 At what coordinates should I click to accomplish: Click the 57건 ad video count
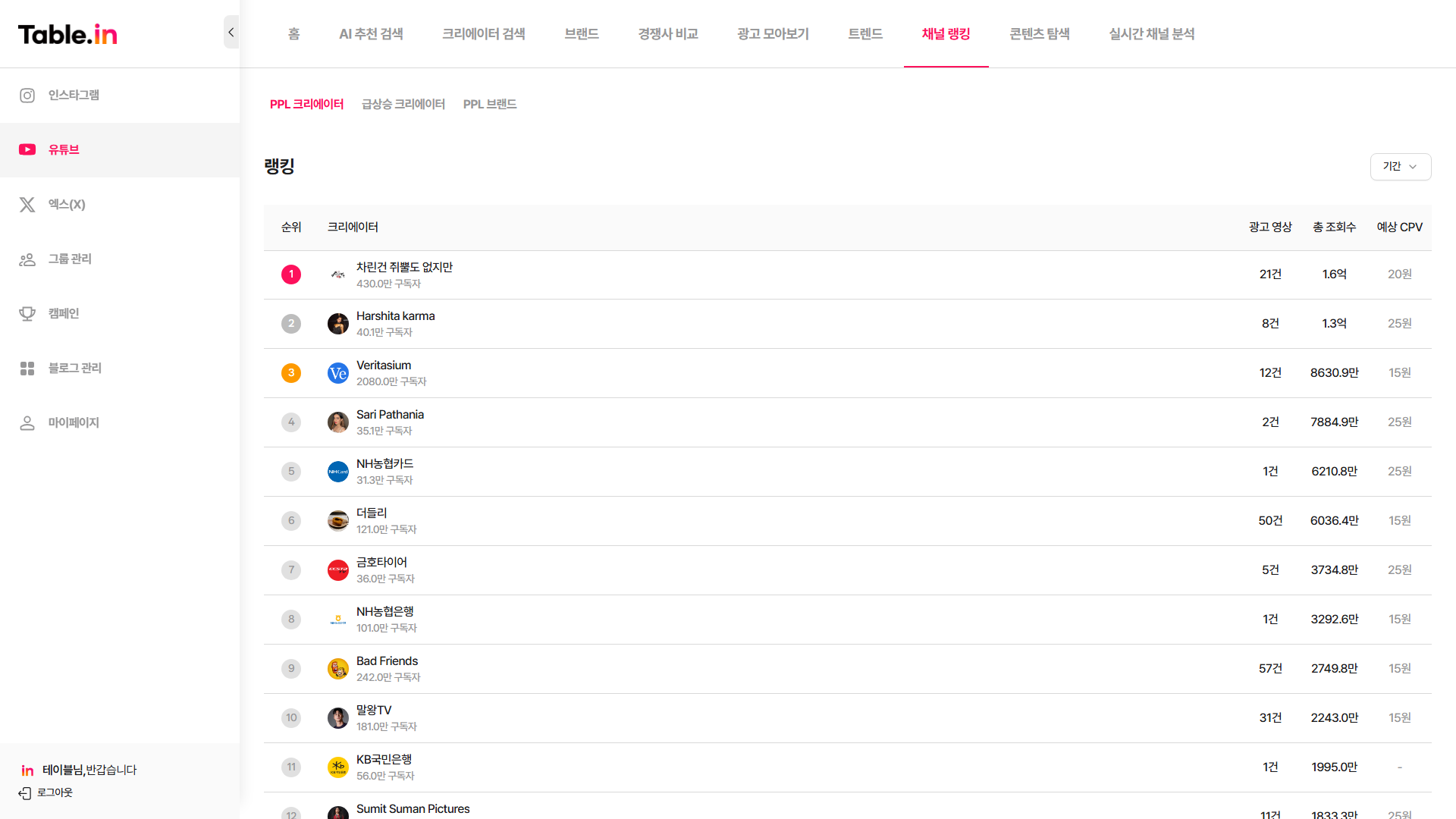1270,669
